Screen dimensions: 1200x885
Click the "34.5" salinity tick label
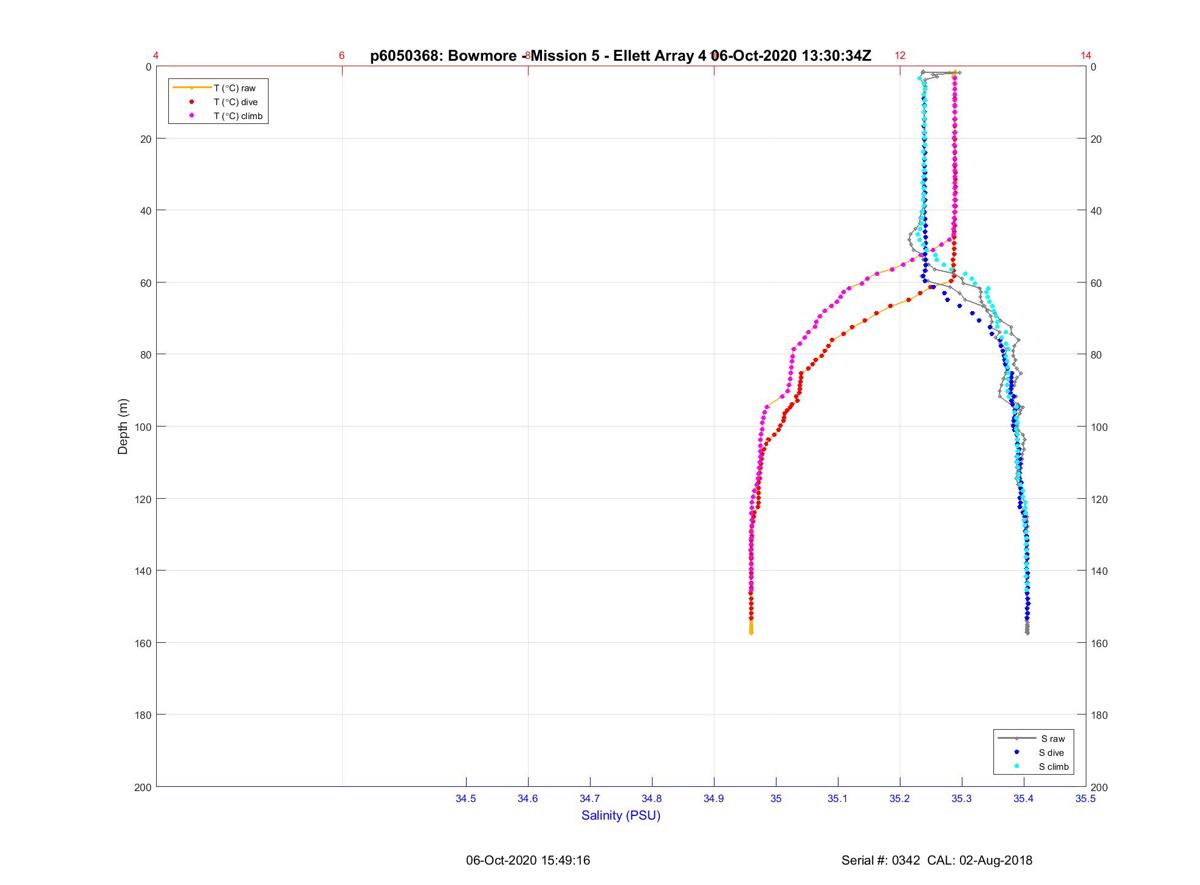466,798
